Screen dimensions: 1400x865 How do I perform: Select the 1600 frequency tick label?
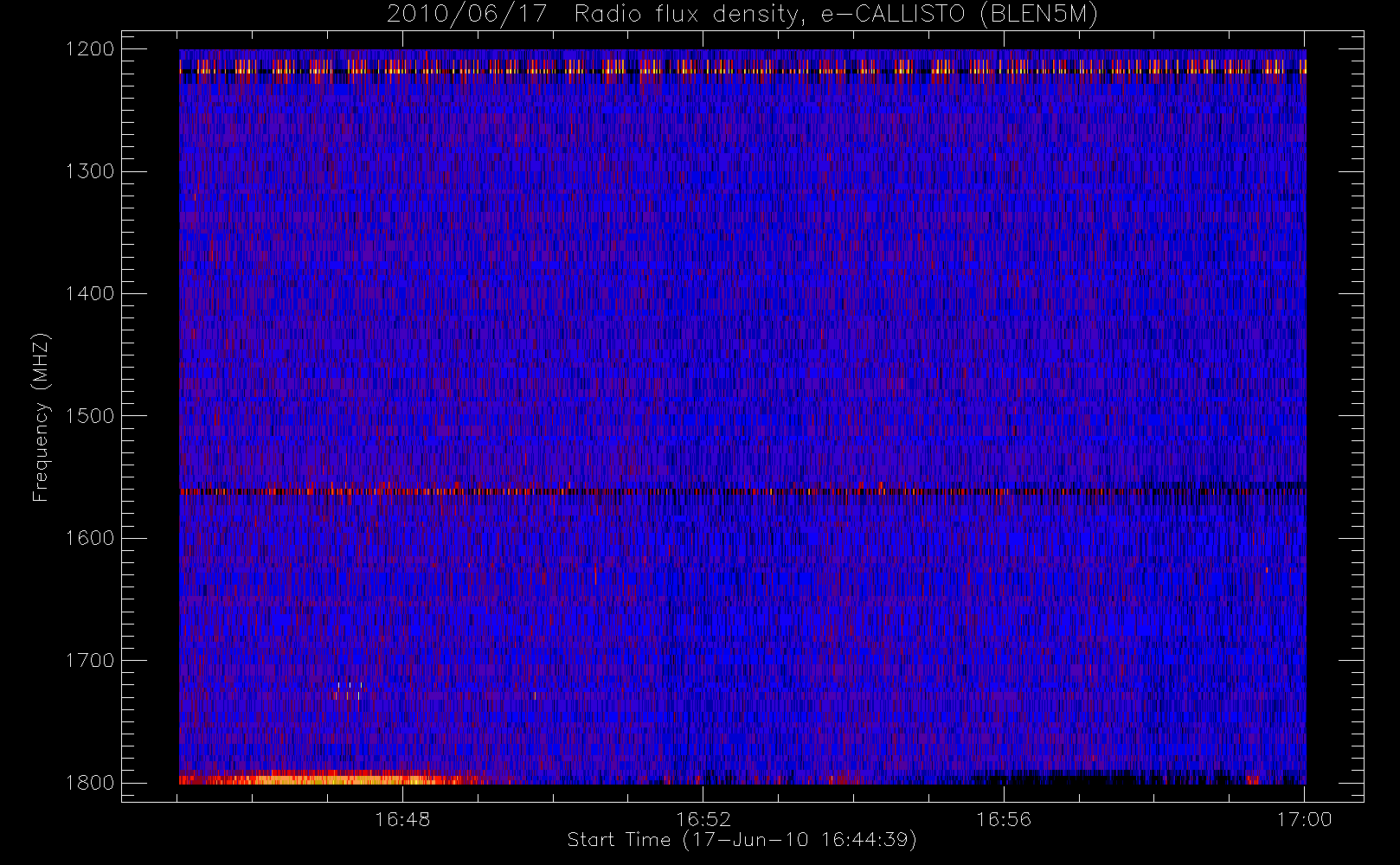click(90, 538)
